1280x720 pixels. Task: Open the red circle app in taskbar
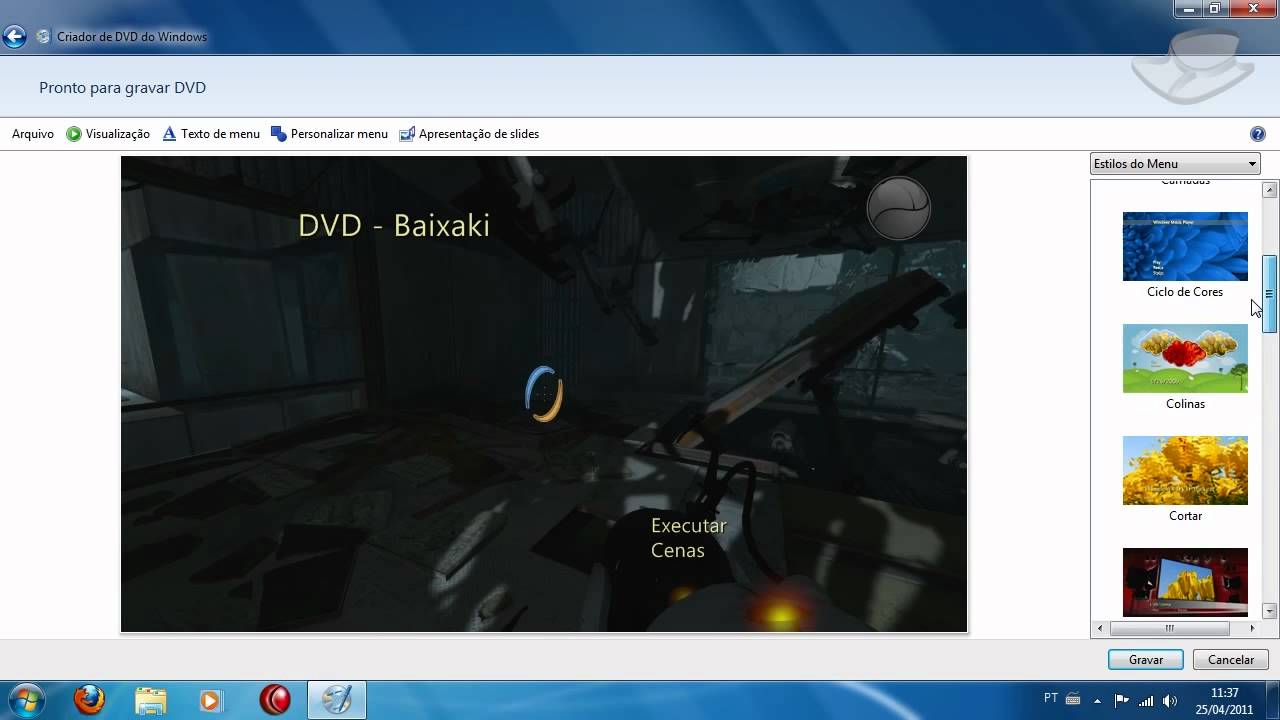pyautogui.click(x=275, y=700)
